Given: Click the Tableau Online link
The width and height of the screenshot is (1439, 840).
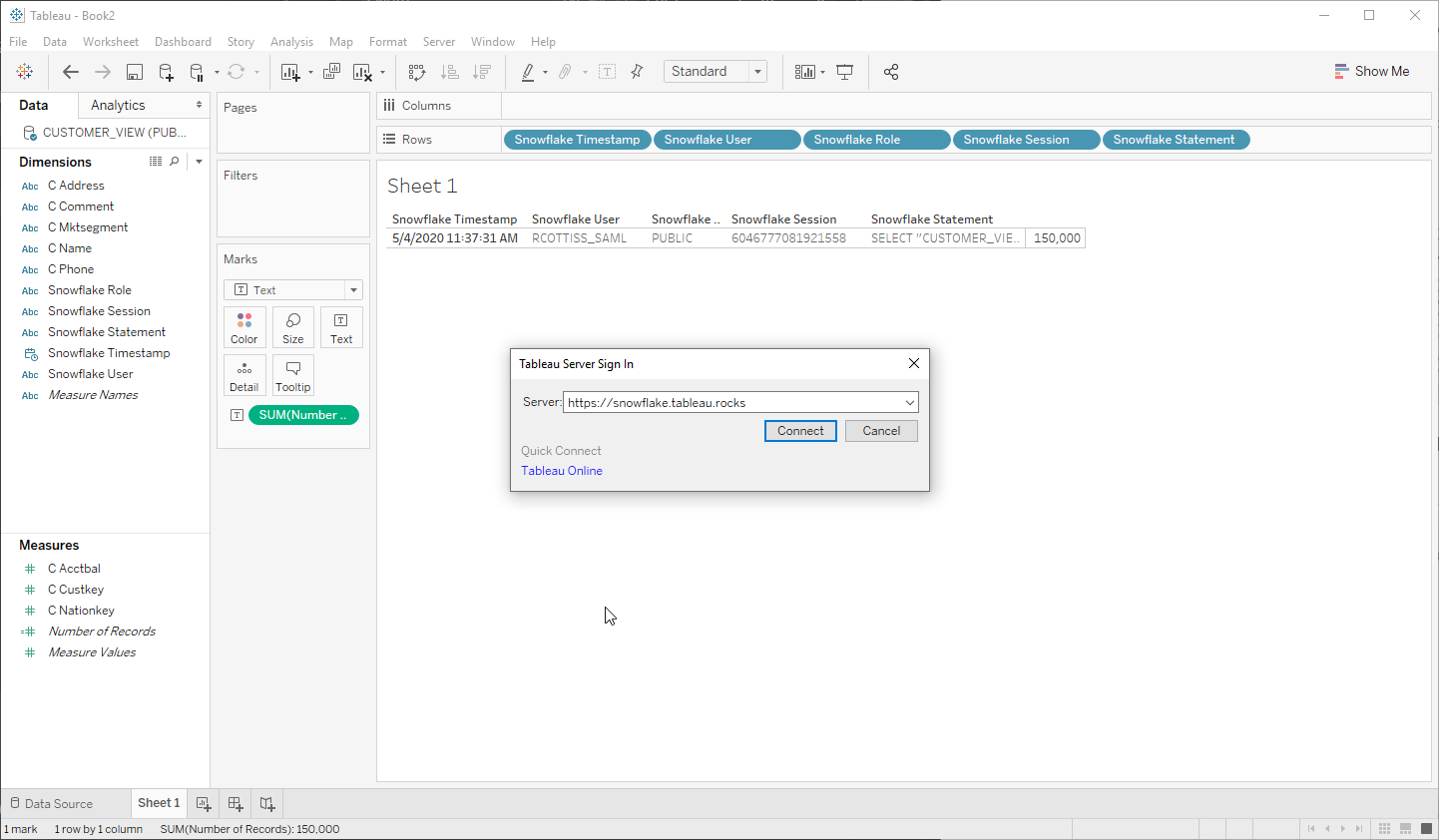Looking at the screenshot, I should (562, 471).
